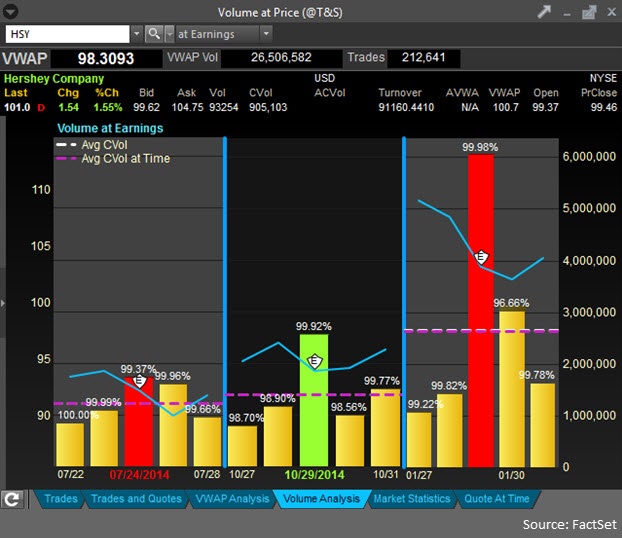Click the Turnover value 91160.4410

[406, 108]
